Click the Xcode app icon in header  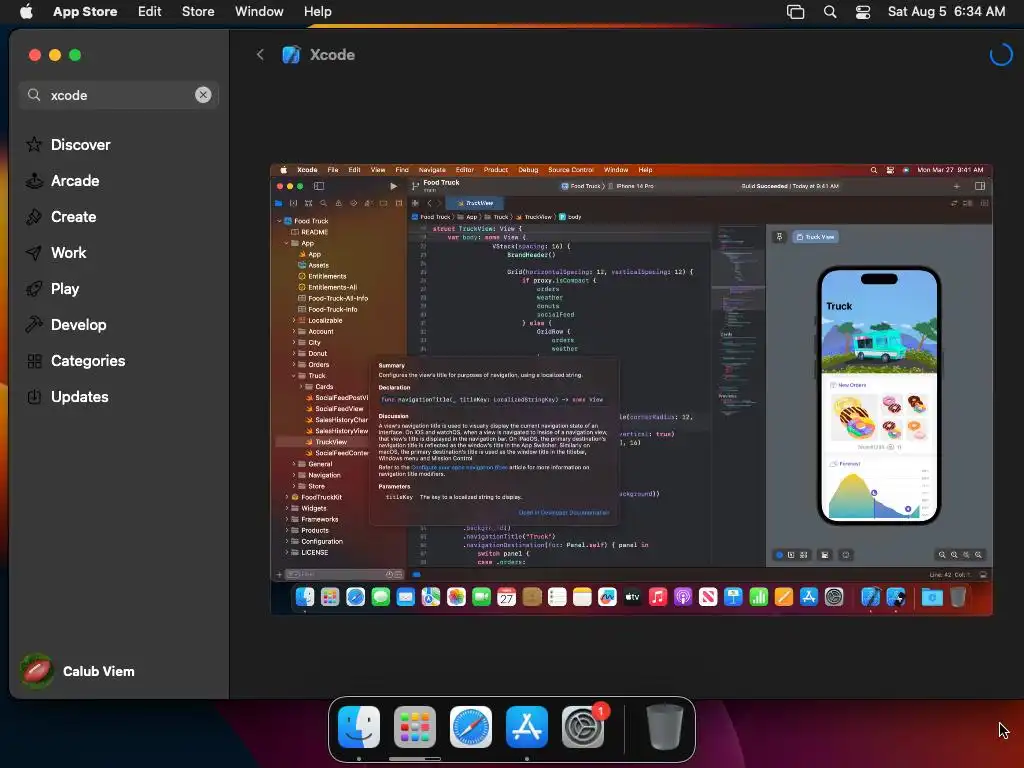[291, 55]
